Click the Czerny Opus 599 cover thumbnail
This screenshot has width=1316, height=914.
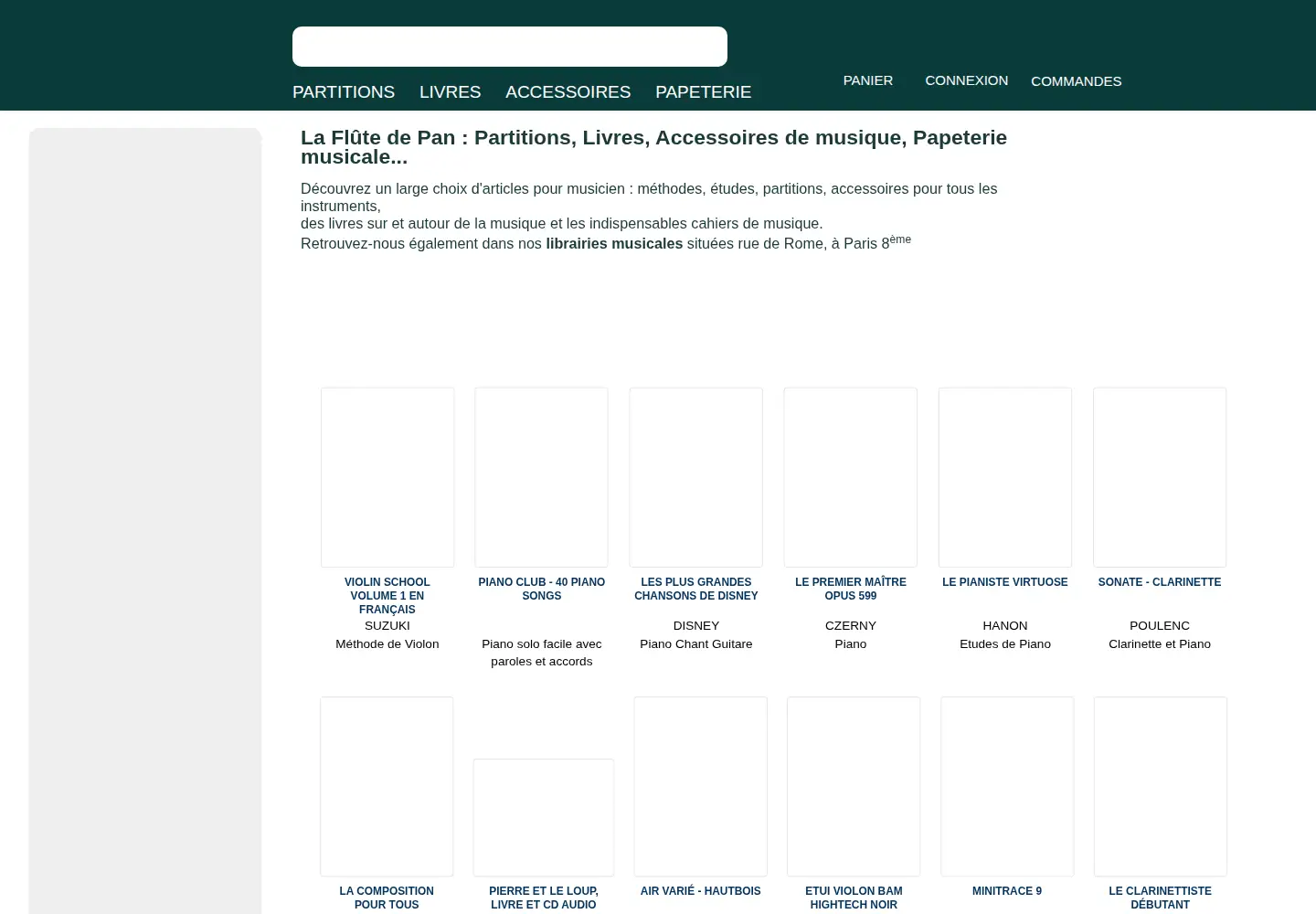point(850,477)
